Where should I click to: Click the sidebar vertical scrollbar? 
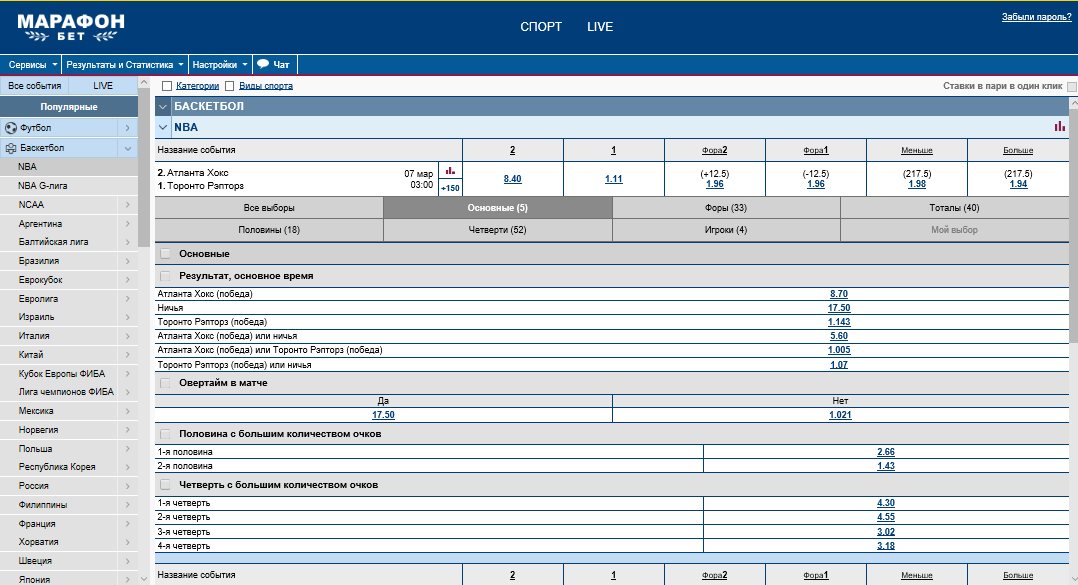click(144, 167)
